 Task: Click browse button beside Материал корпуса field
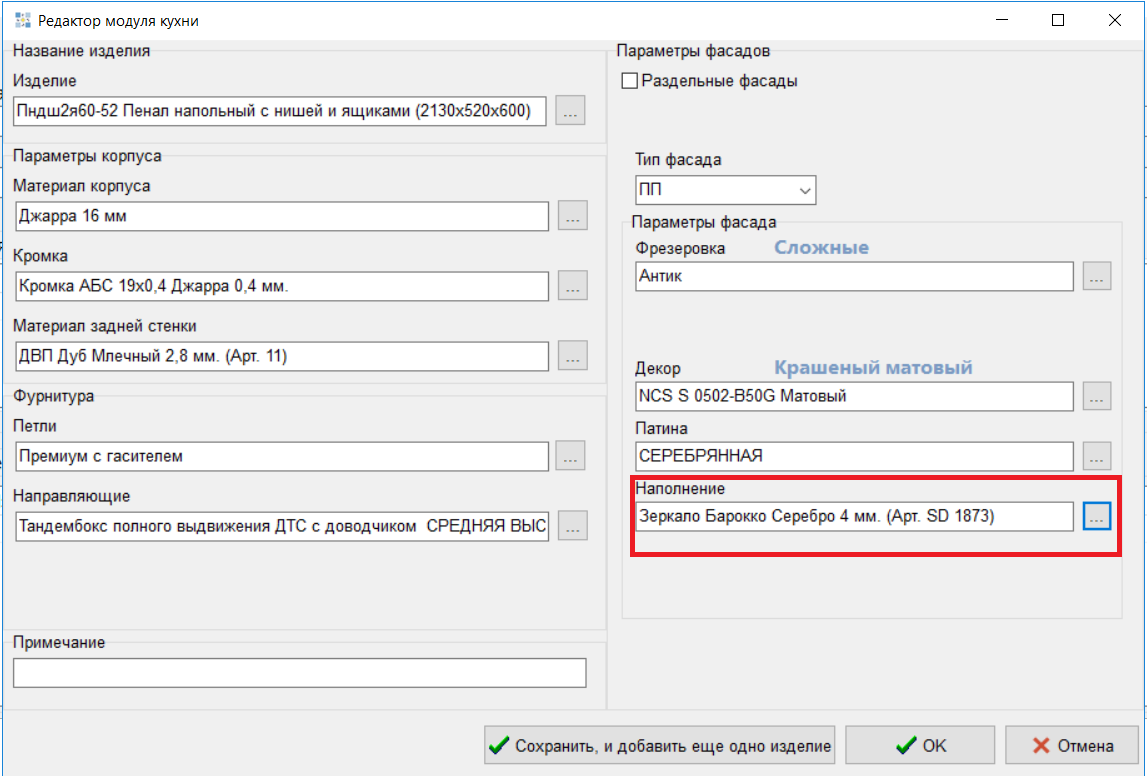tap(572, 216)
